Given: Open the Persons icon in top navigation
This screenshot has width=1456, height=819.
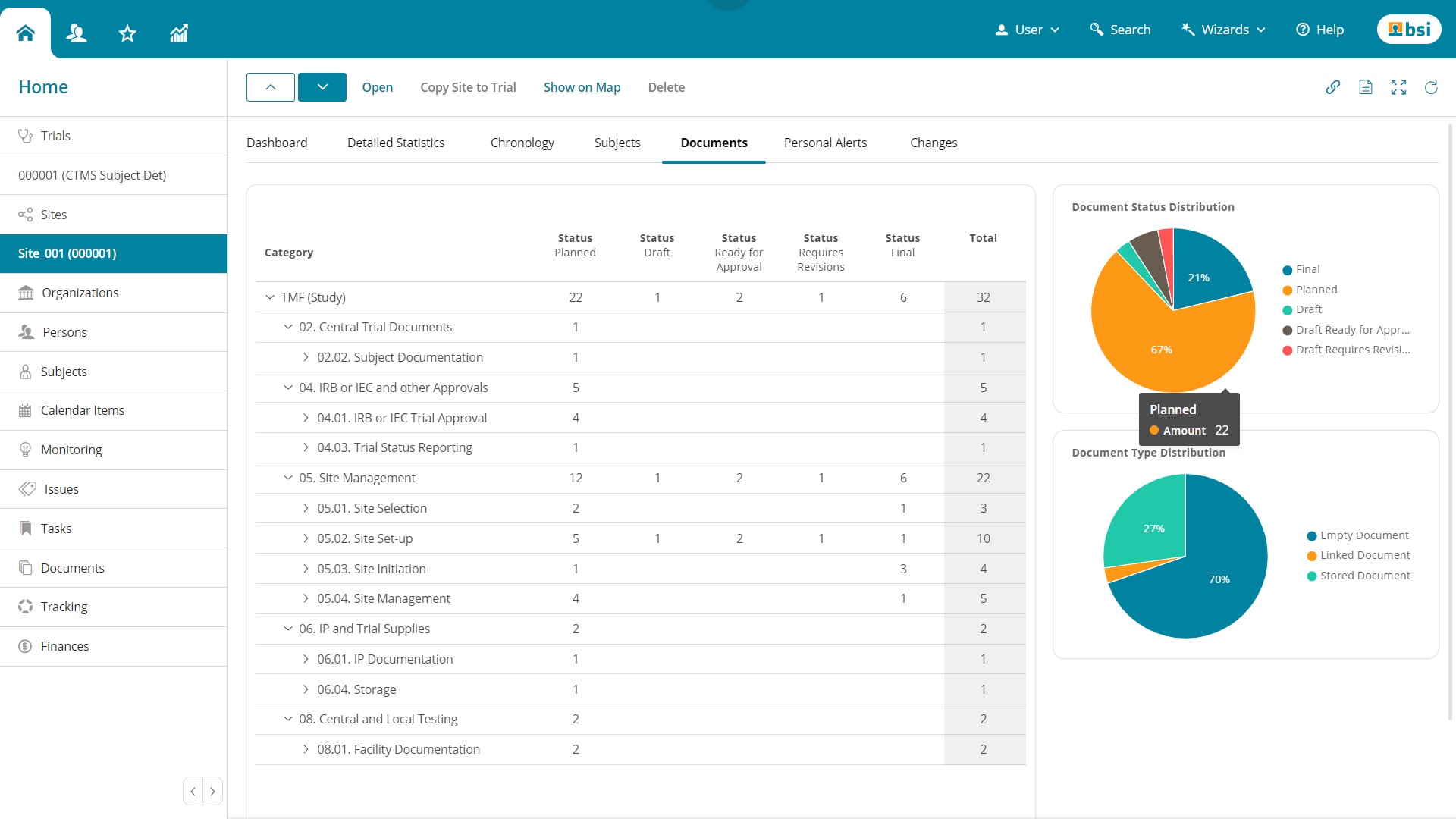Looking at the screenshot, I should [x=76, y=33].
